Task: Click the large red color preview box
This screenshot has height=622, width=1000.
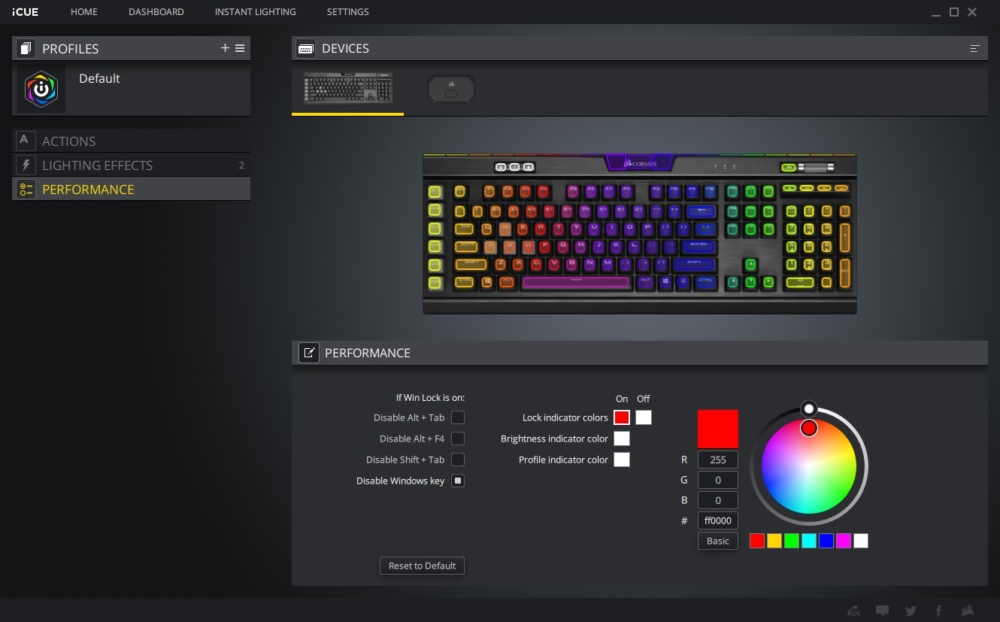Action: 717,429
